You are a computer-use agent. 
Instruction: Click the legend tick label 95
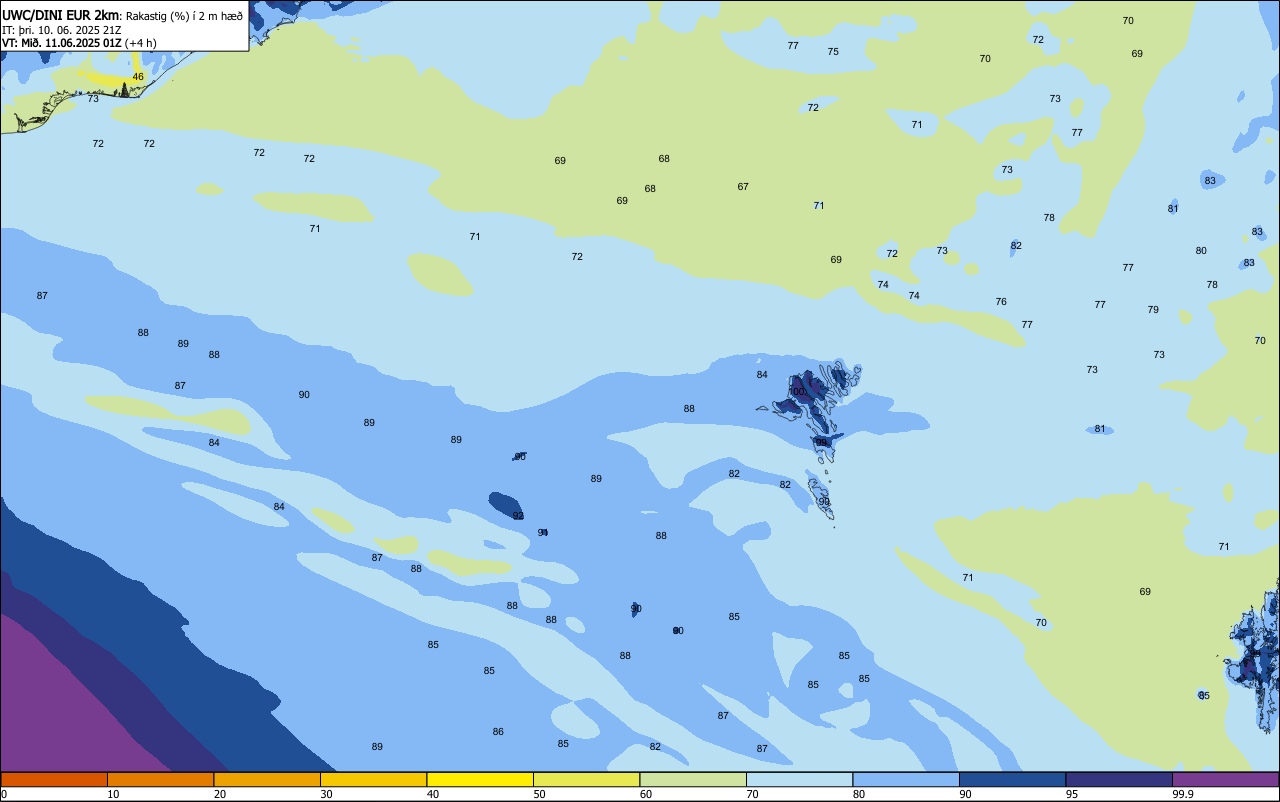coord(1072,794)
